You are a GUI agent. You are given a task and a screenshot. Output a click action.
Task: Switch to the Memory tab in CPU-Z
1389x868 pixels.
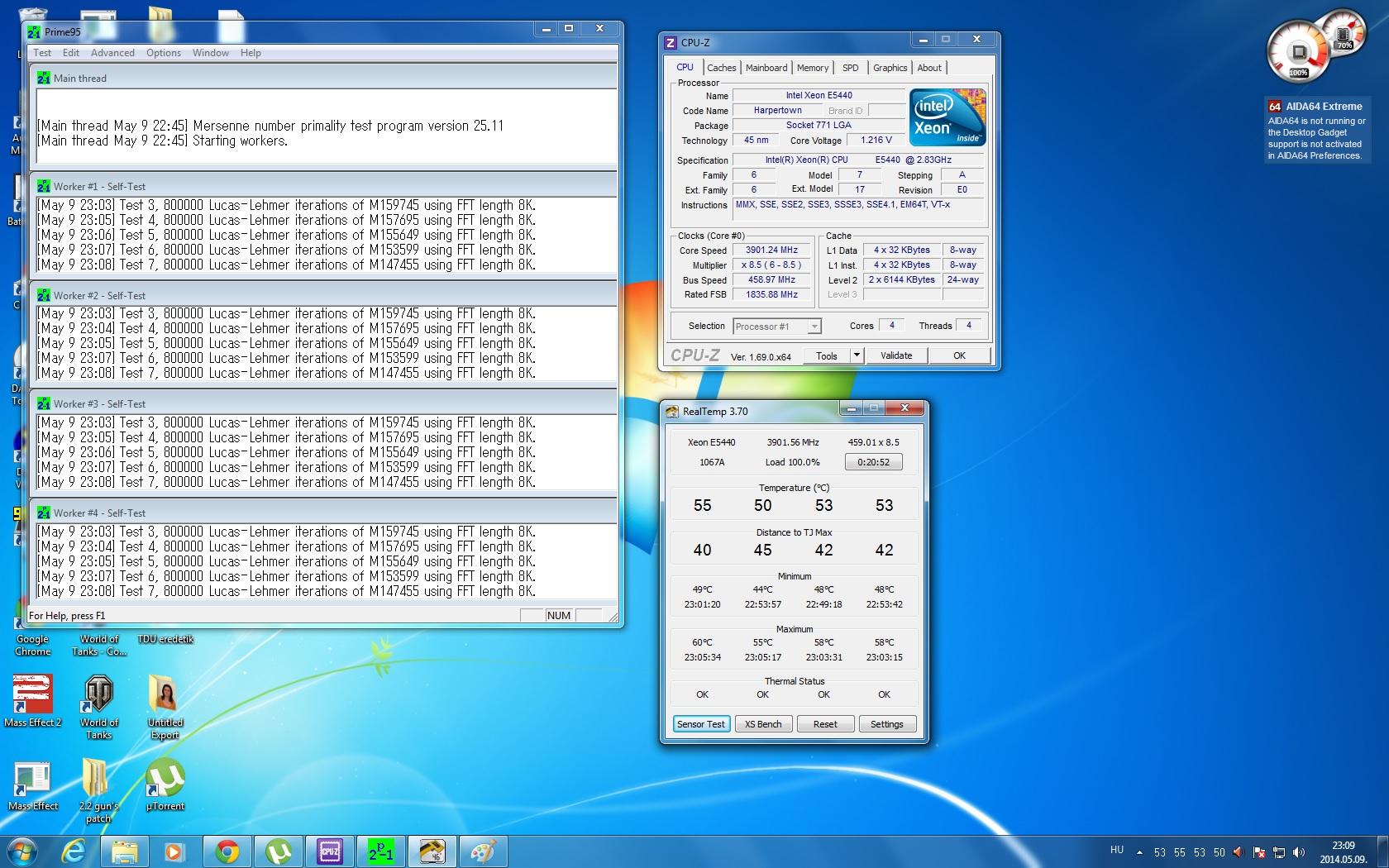tap(813, 68)
